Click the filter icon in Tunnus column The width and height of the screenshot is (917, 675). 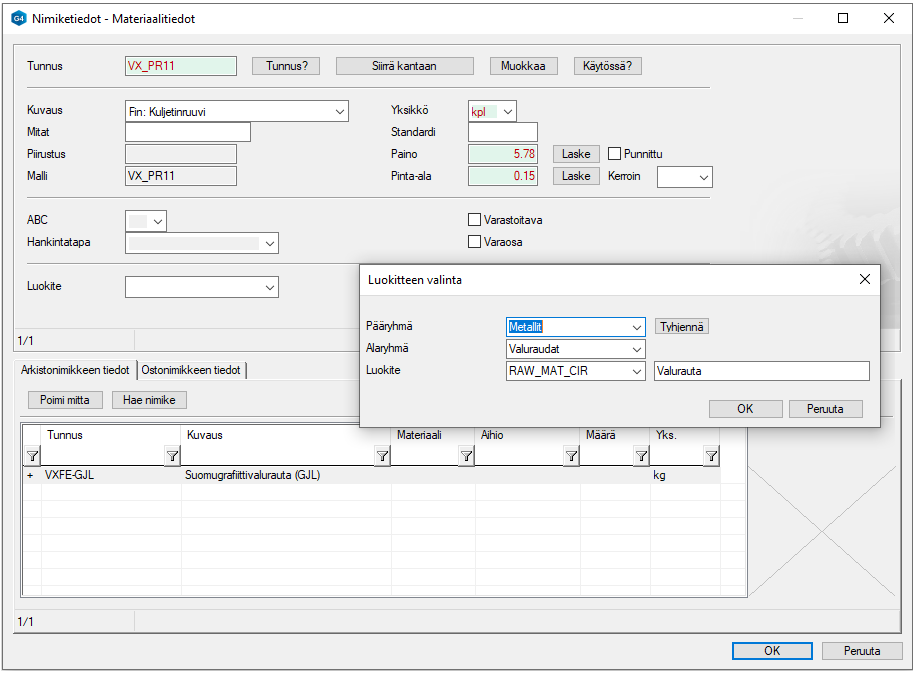[x=171, y=456]
